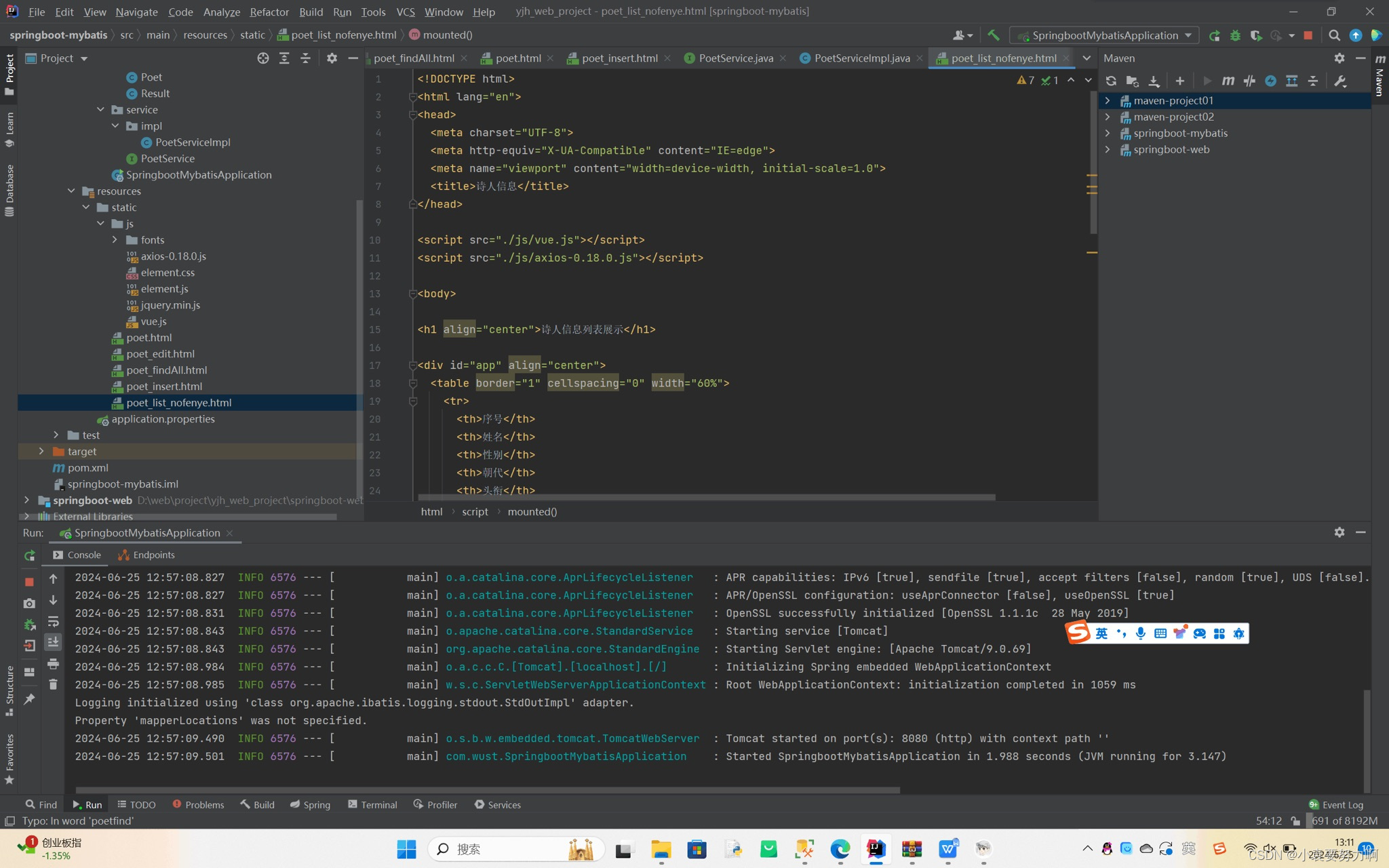Screen dimensions: 1389x868
Task: Switch to PoetService.java editor tab
Action: 735,58
